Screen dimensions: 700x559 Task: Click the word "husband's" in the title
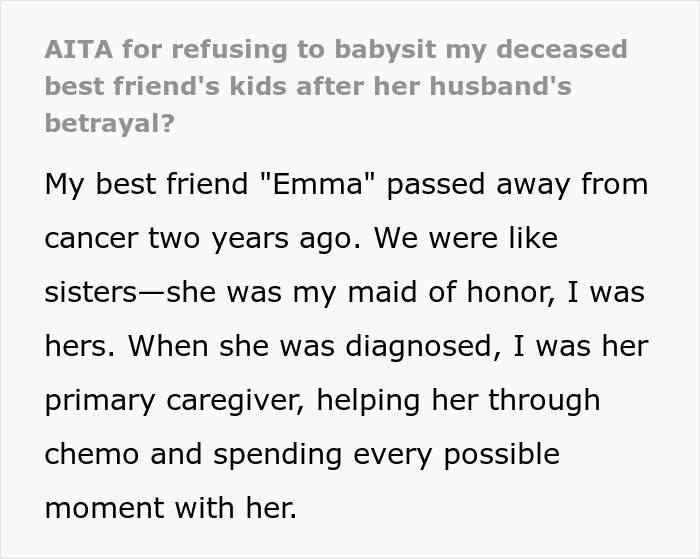point(501,86)
